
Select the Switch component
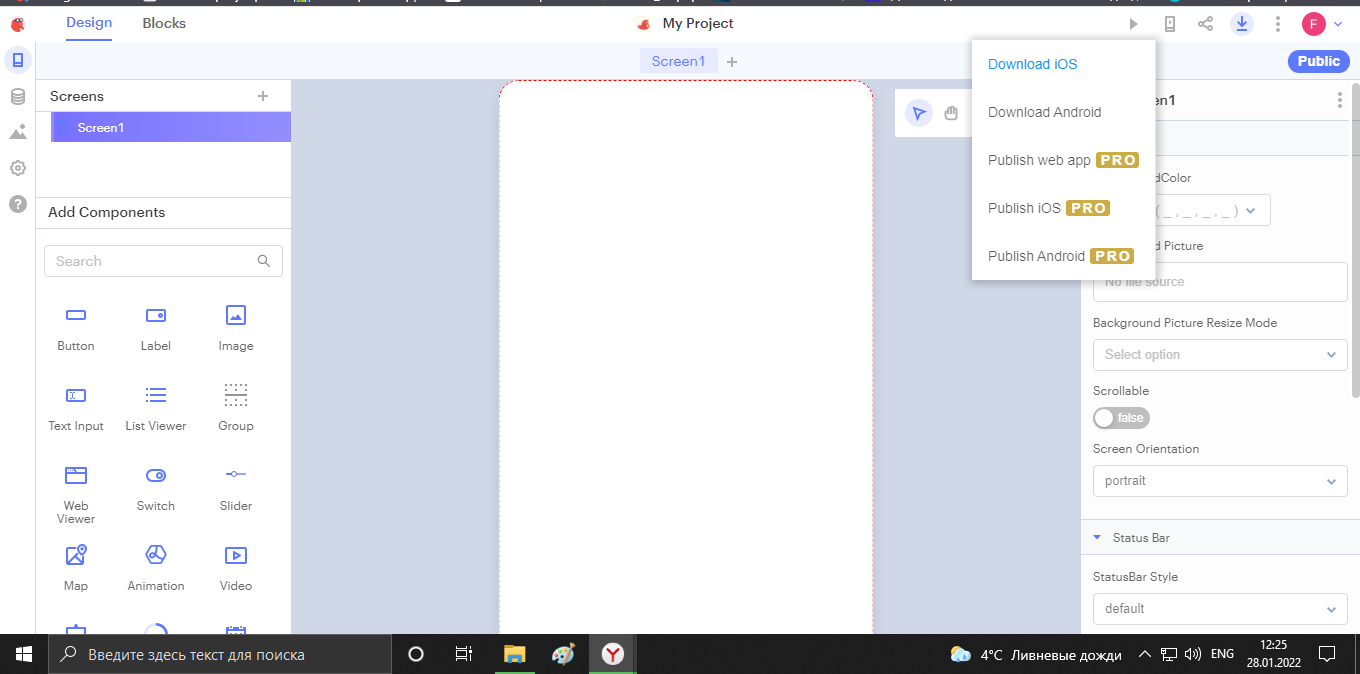[x=156, y=488]
